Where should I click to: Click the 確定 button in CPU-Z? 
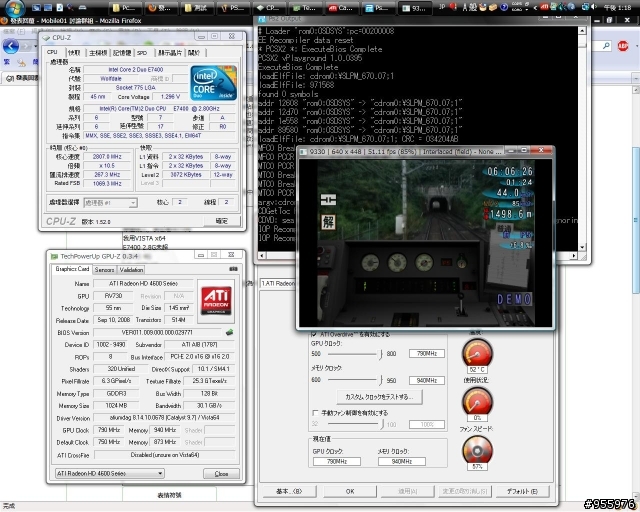(222, 221)
